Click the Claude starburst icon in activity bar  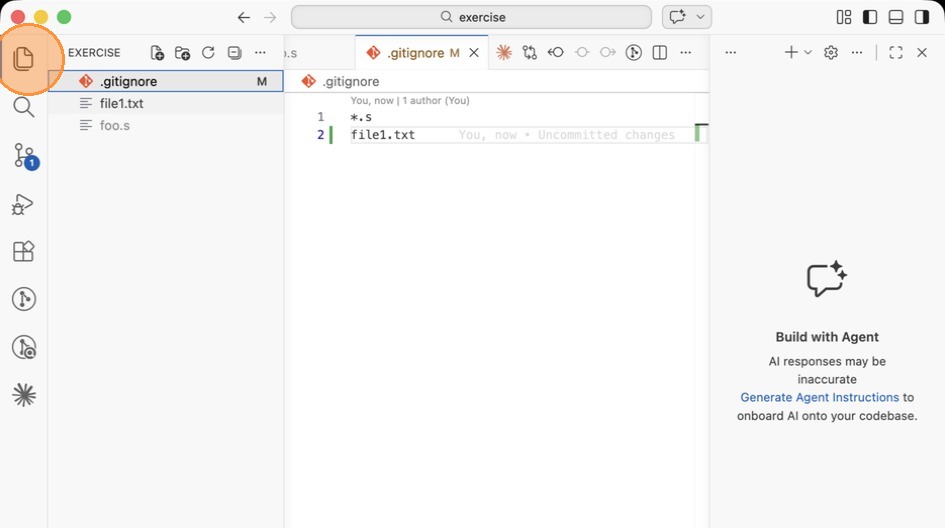tap(23, 395)
